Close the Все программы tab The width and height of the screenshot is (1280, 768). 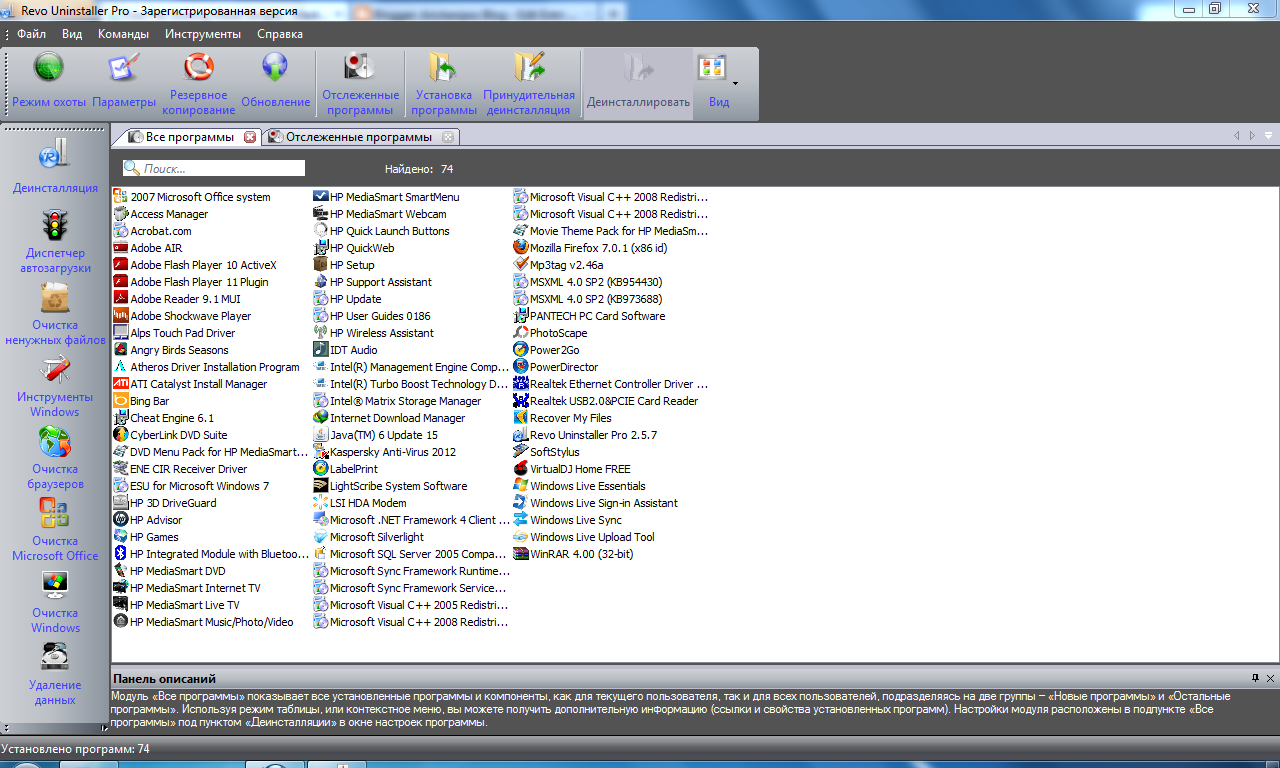point(250,137)
